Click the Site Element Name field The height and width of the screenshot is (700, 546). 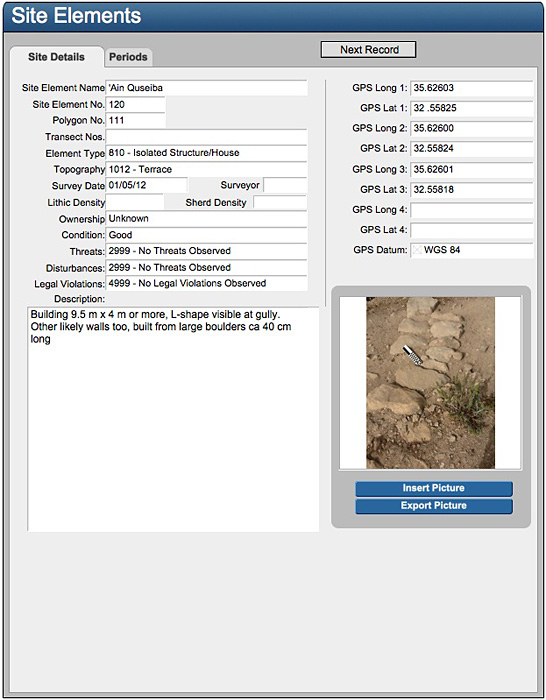click(206, 88)
